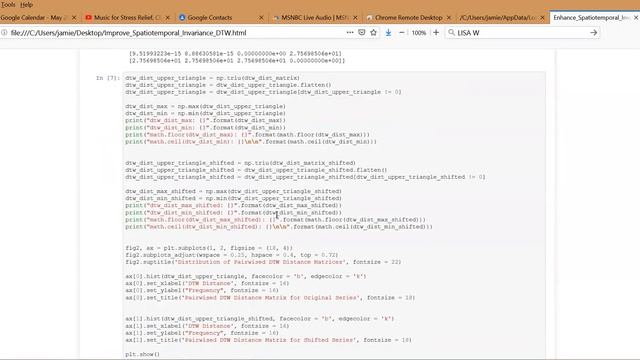Click the search magnifier icon
The width and height of the screenshot is (640, 360).
451,33
